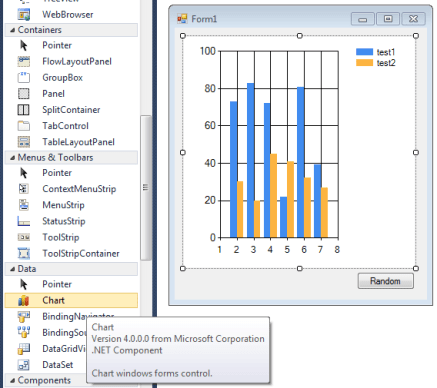This screenshot has width=437, height=388.
Task: Click the 100 y-axis label
Action: pyautogui.click(x=208, y=51)
